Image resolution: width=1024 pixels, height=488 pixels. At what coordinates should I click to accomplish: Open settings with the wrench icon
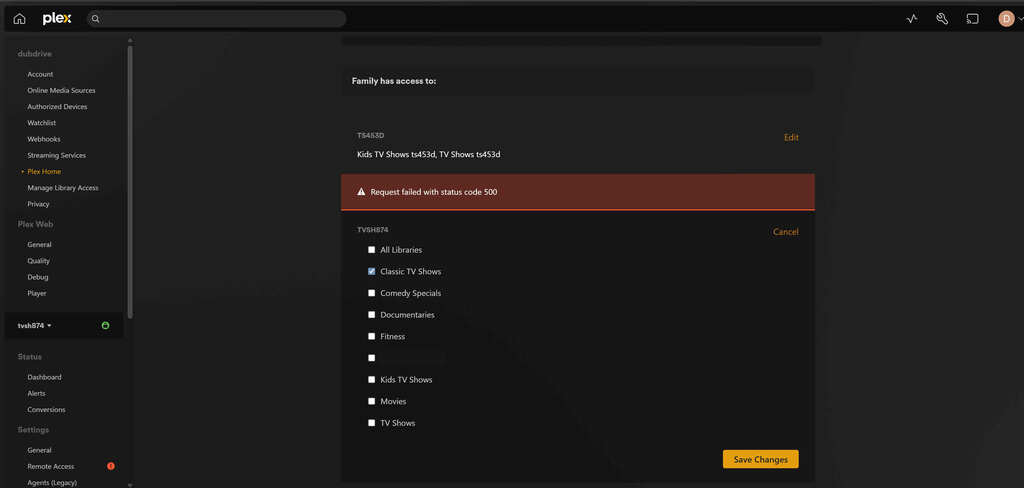click(x=942, y=19)
